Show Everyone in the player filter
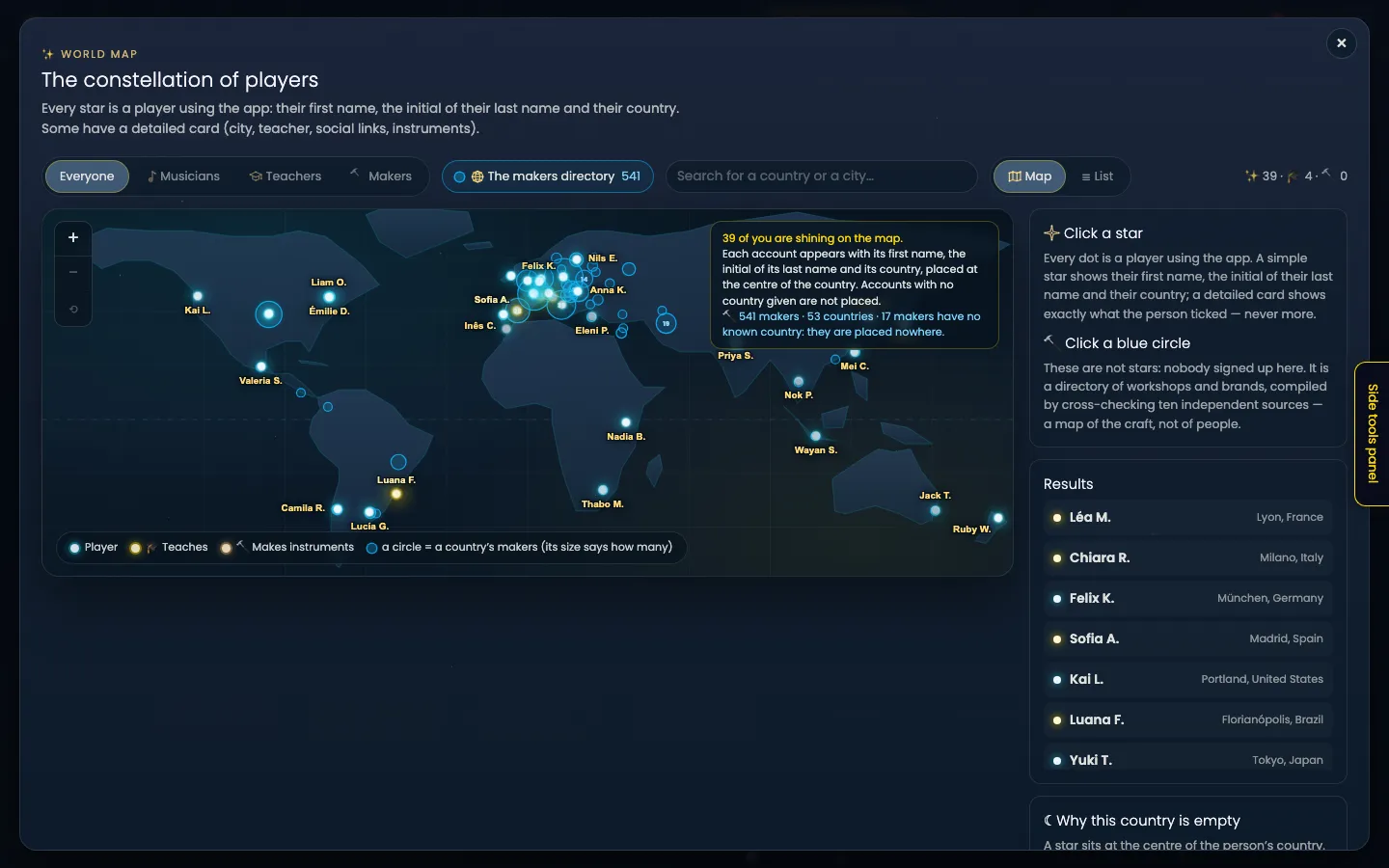This screenshot has width=1389, height=868. click(x=87, y=176)
